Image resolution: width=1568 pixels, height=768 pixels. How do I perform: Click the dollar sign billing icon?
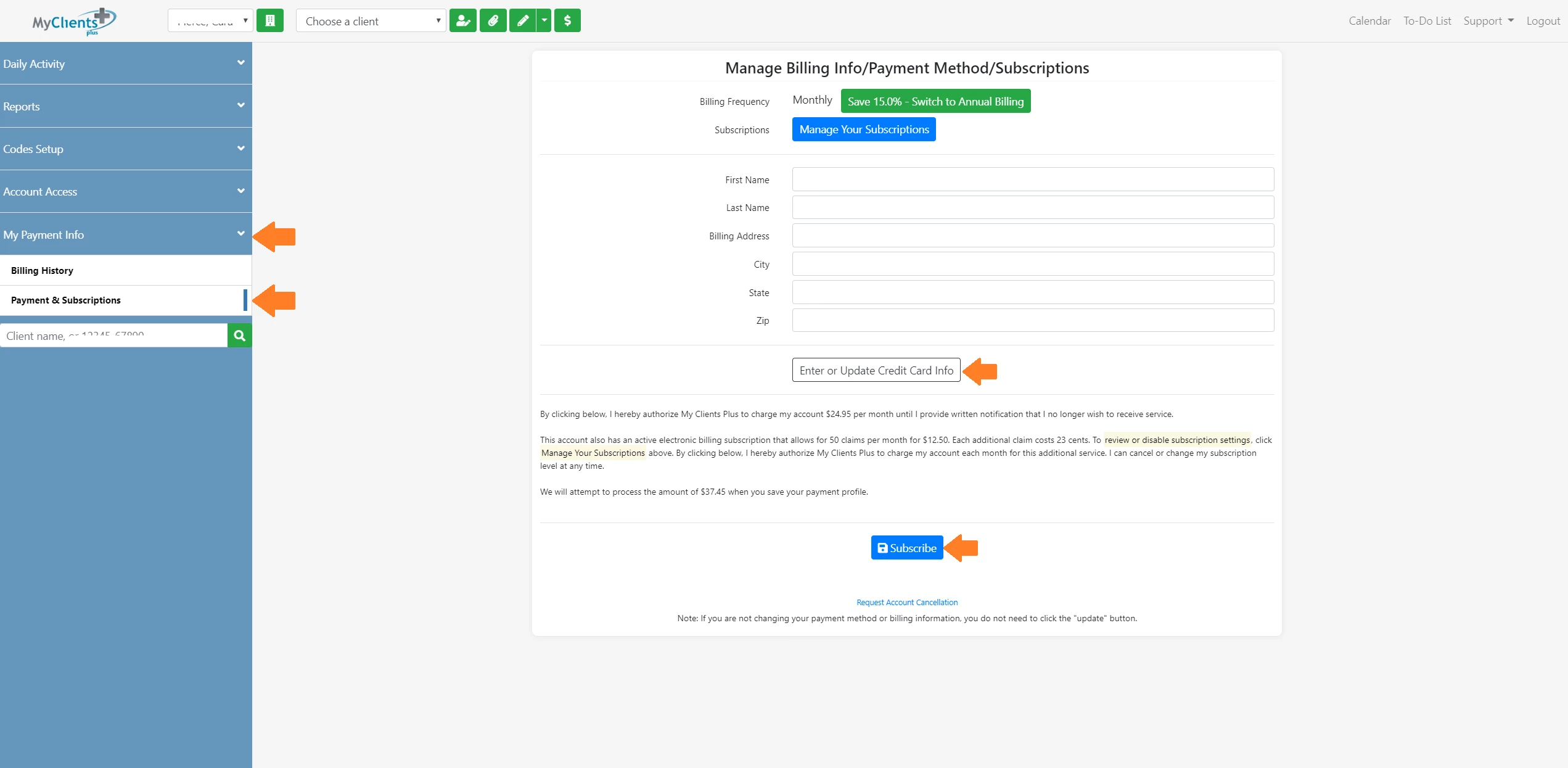[x=567, y=21]
